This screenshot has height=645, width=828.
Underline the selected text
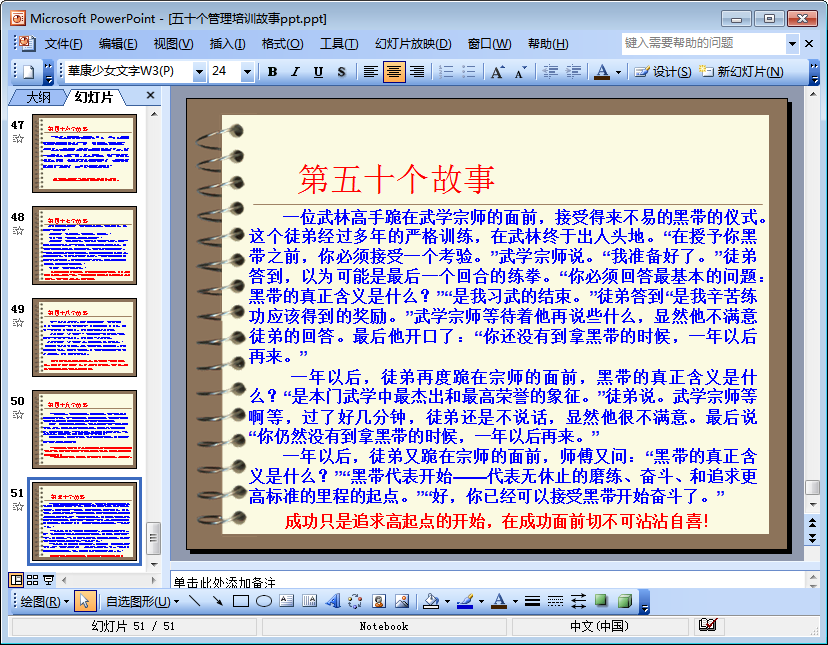coord(318,72)
